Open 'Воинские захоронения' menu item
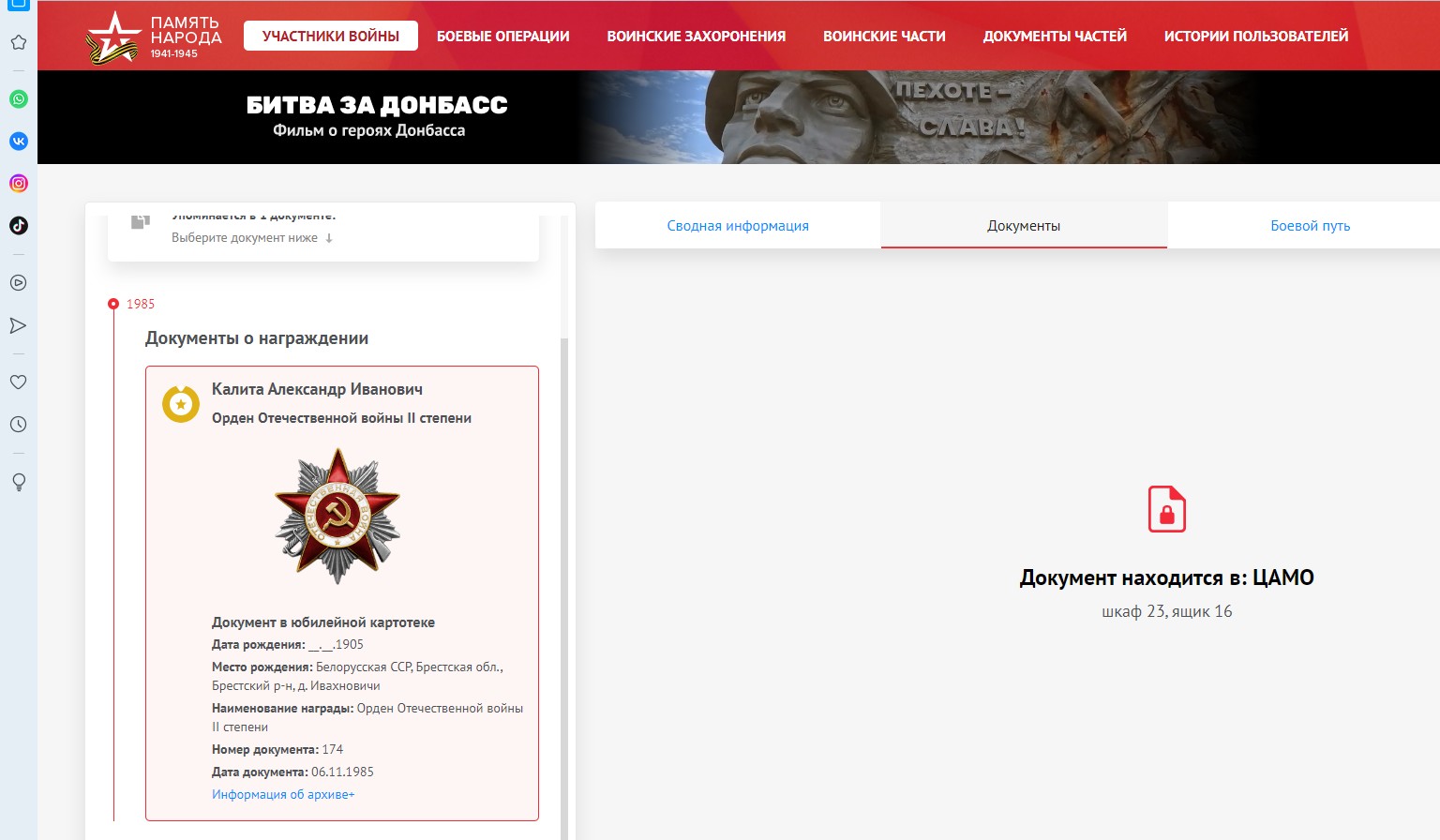The height and width of the screenshot is (840, 1440). click(x=696, y=37)
